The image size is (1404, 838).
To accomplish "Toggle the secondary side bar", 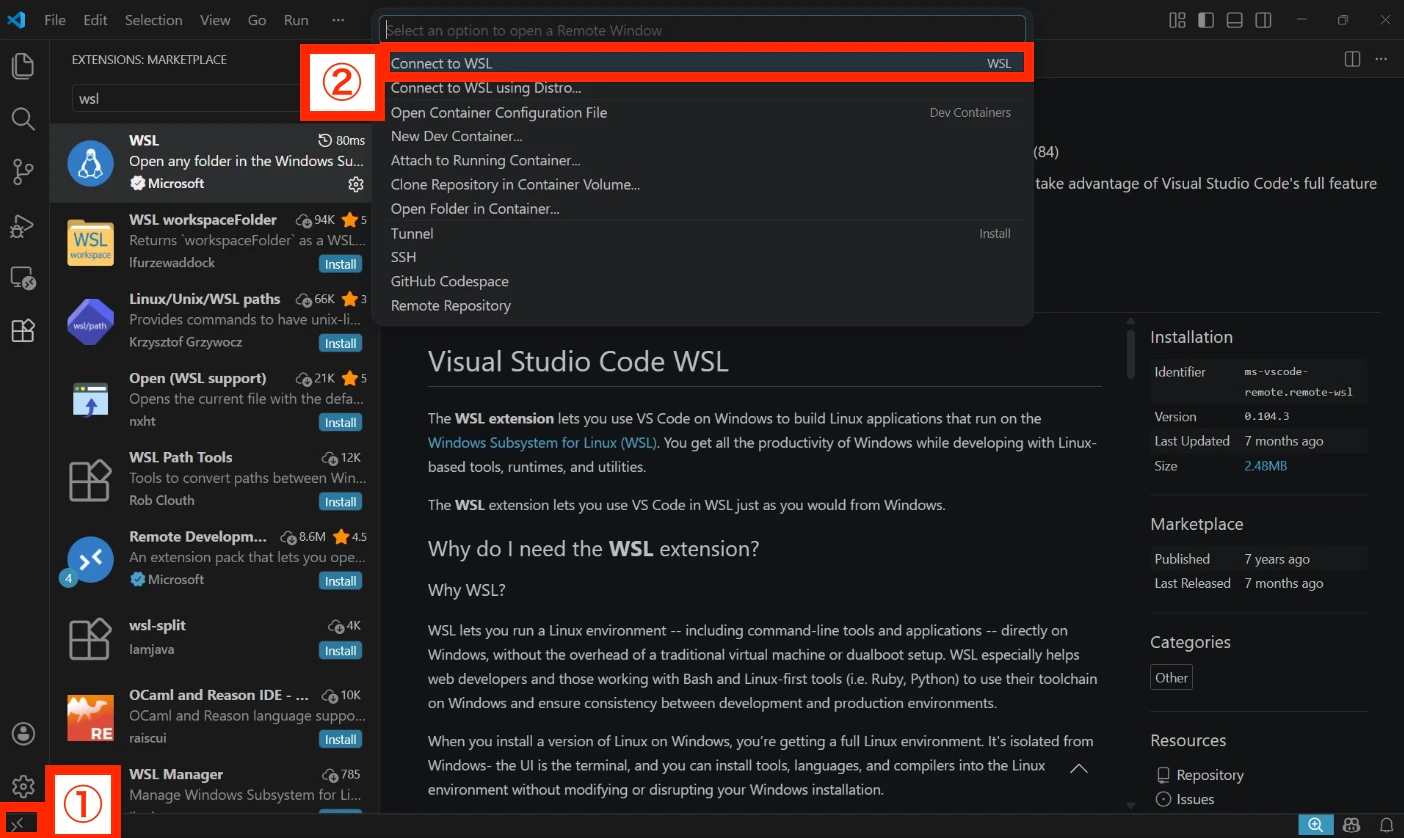I will point(1264,20).
